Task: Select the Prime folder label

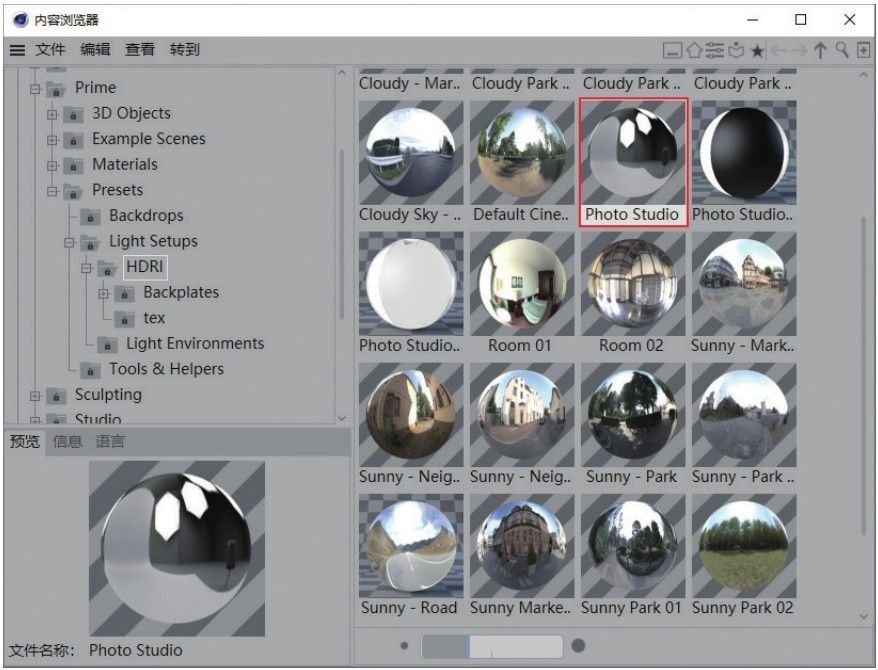Action: 96,88
